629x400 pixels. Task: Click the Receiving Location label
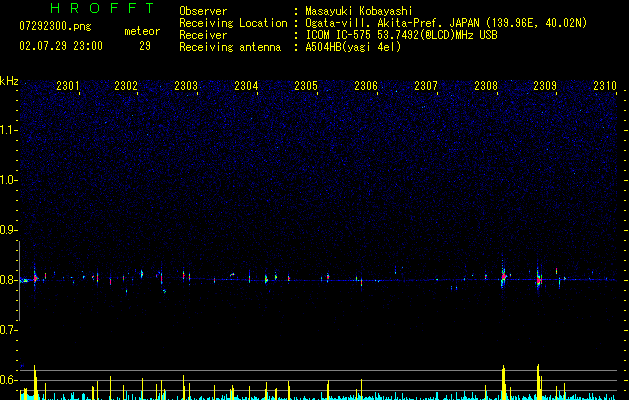[x=233, y=23]
